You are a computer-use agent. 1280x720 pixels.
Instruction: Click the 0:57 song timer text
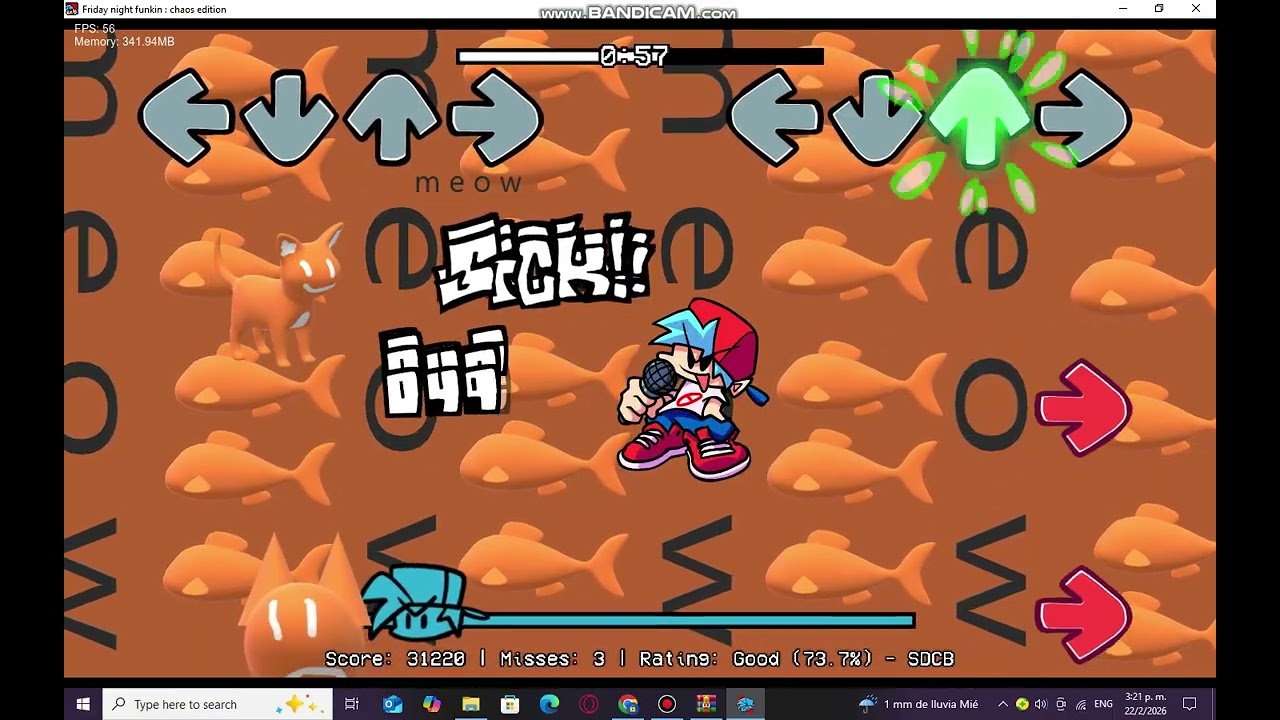pyautogui.click(x=634, y=56)
